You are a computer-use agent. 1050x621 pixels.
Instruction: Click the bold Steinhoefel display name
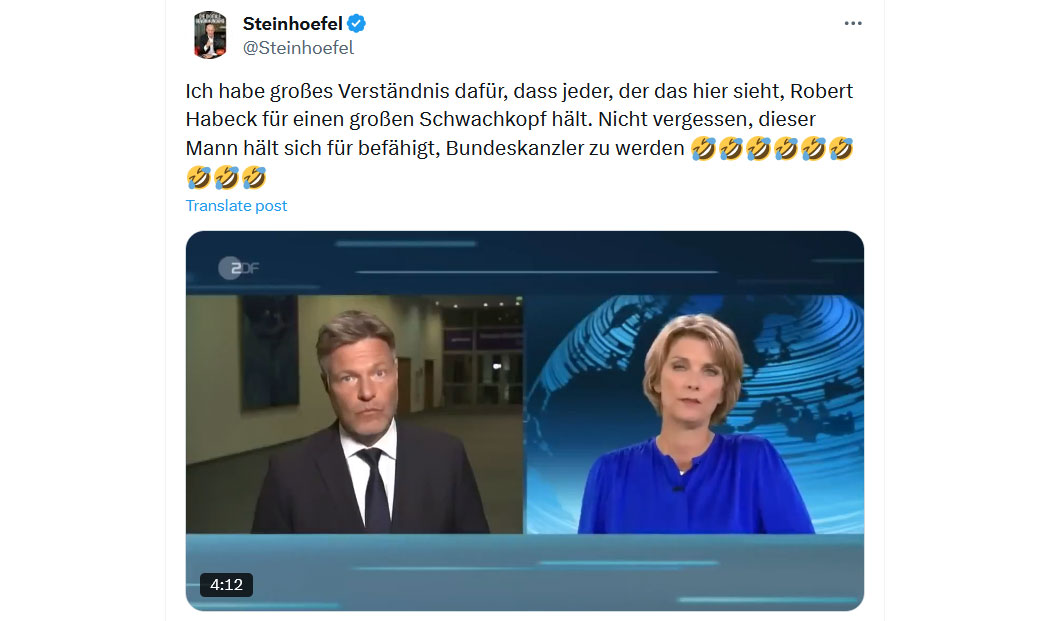tap(293, 23)
